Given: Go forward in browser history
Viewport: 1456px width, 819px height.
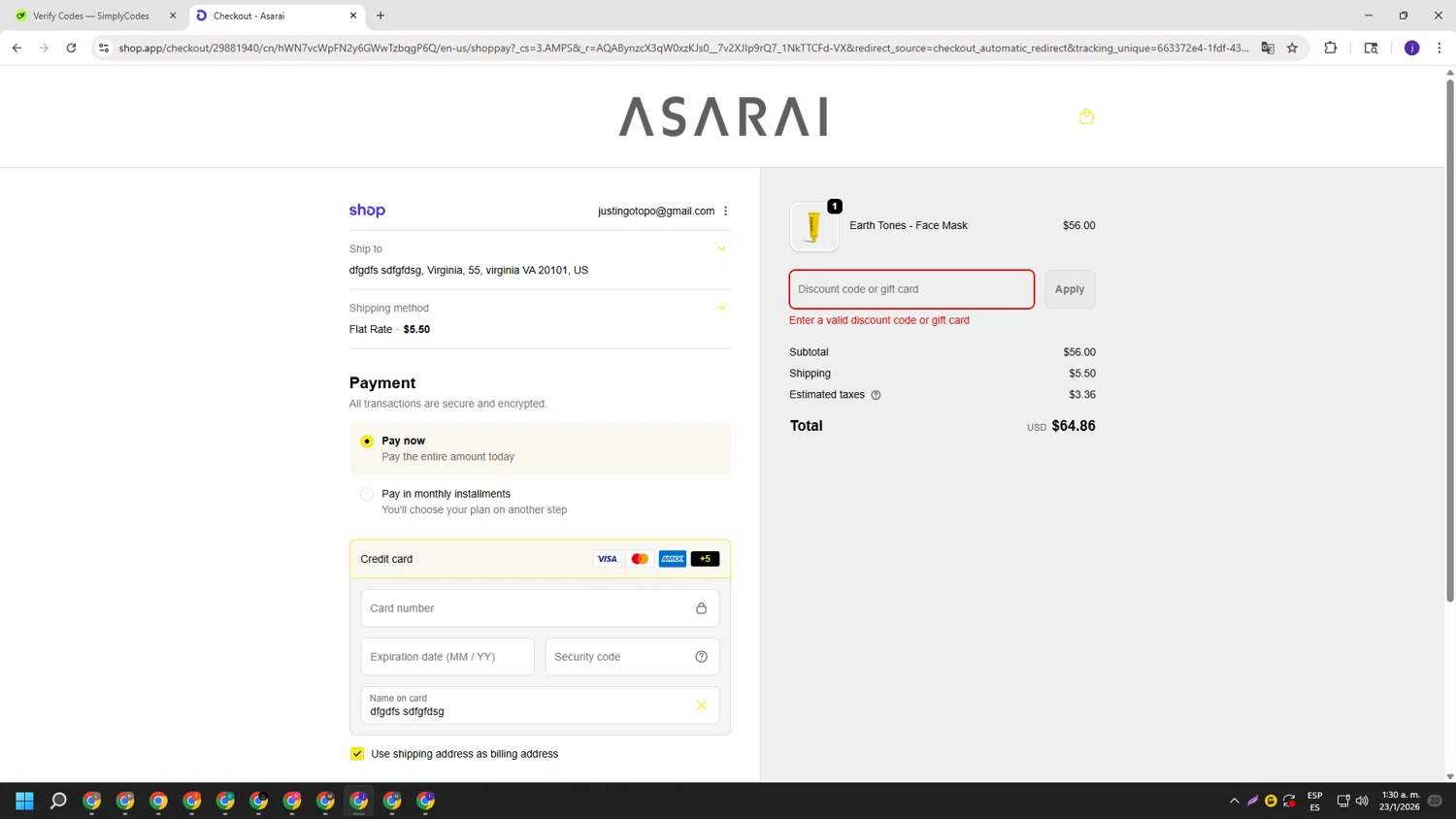Looking at the screenshot, I should click(x=44, y=48).
